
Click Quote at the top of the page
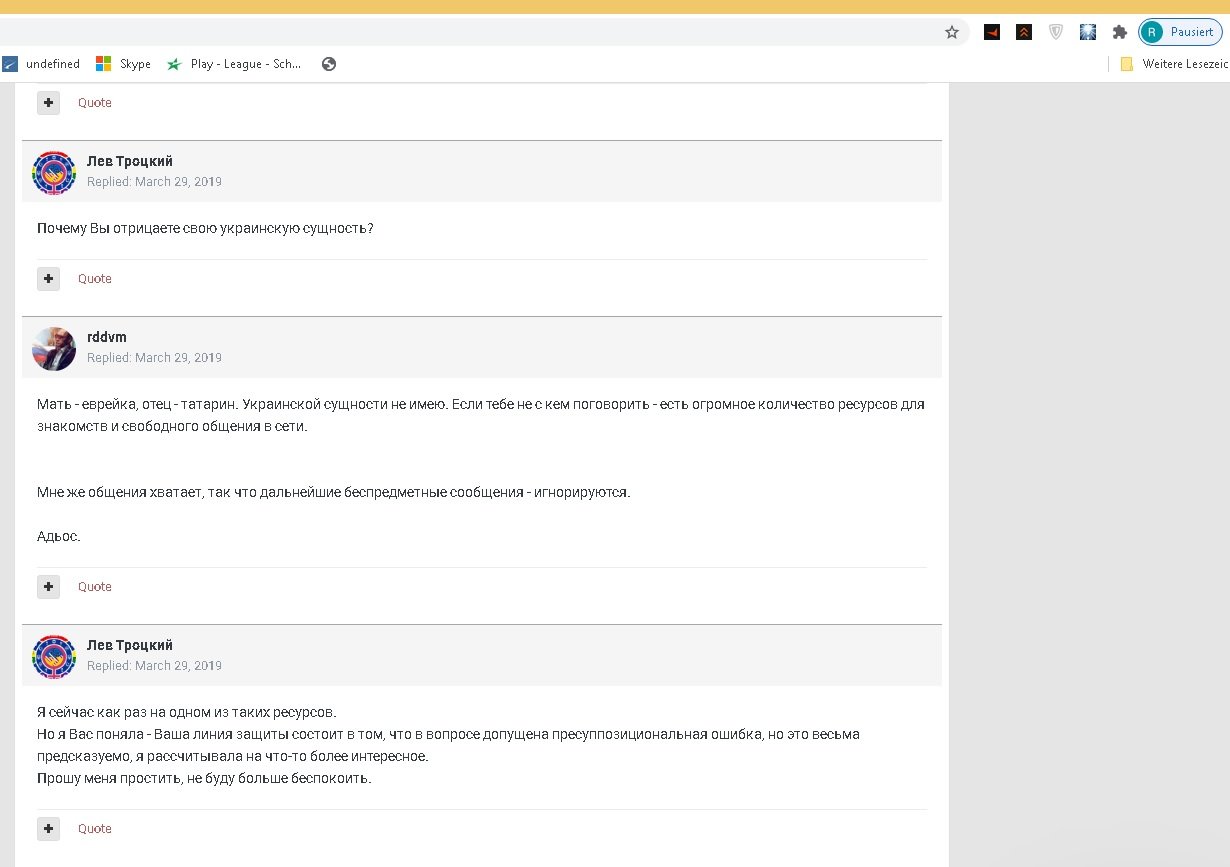(x=95, y=103)
